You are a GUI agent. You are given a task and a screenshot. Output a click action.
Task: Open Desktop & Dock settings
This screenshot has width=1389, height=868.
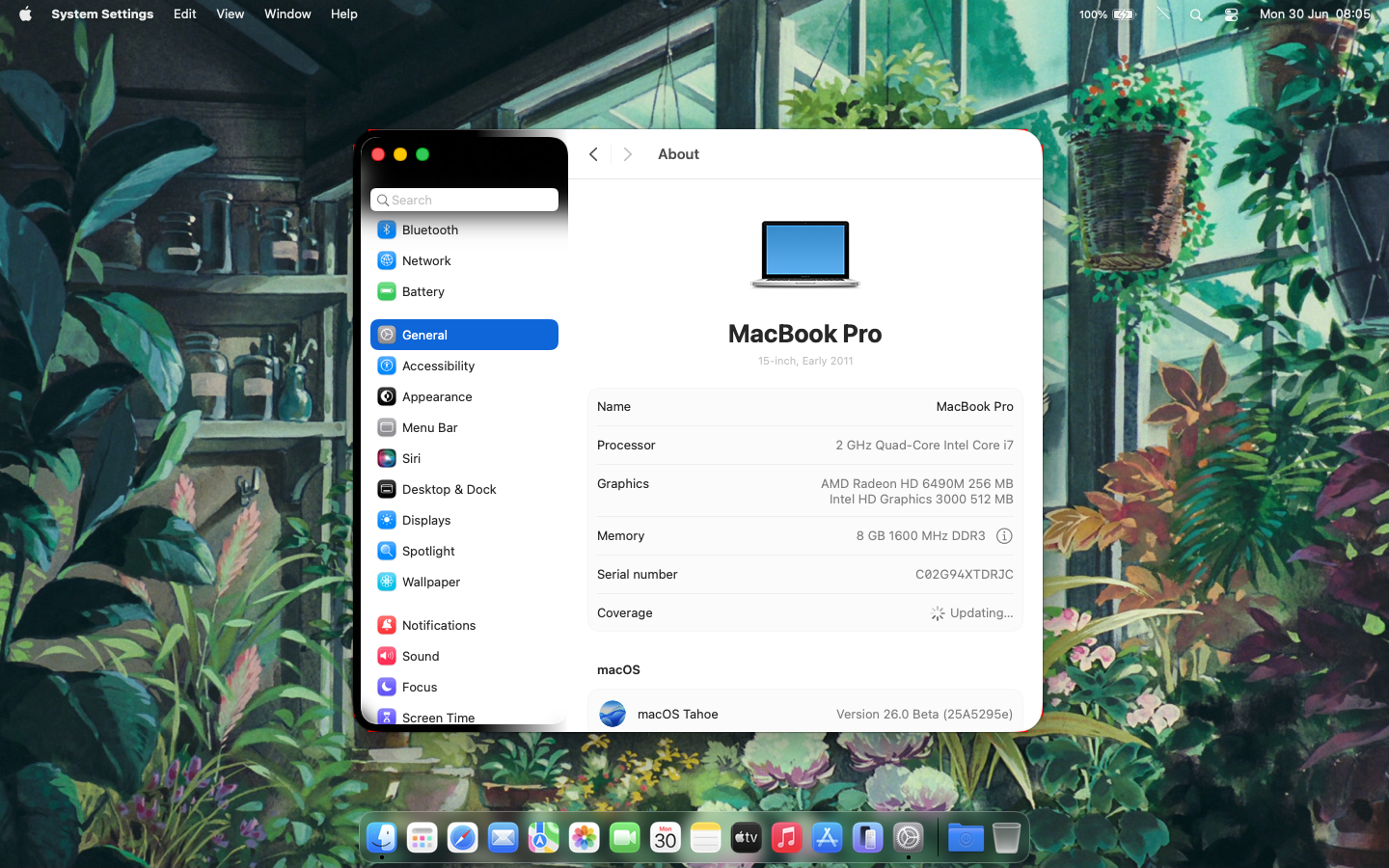(449, 490)
